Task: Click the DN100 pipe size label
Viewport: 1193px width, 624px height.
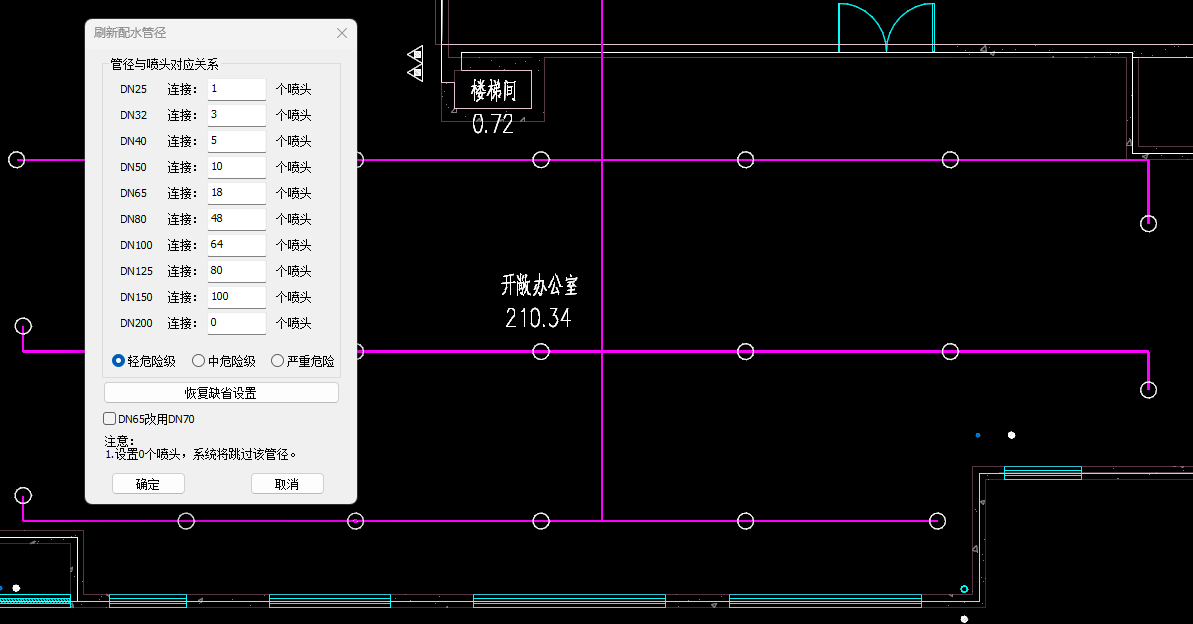Action: 136,245
